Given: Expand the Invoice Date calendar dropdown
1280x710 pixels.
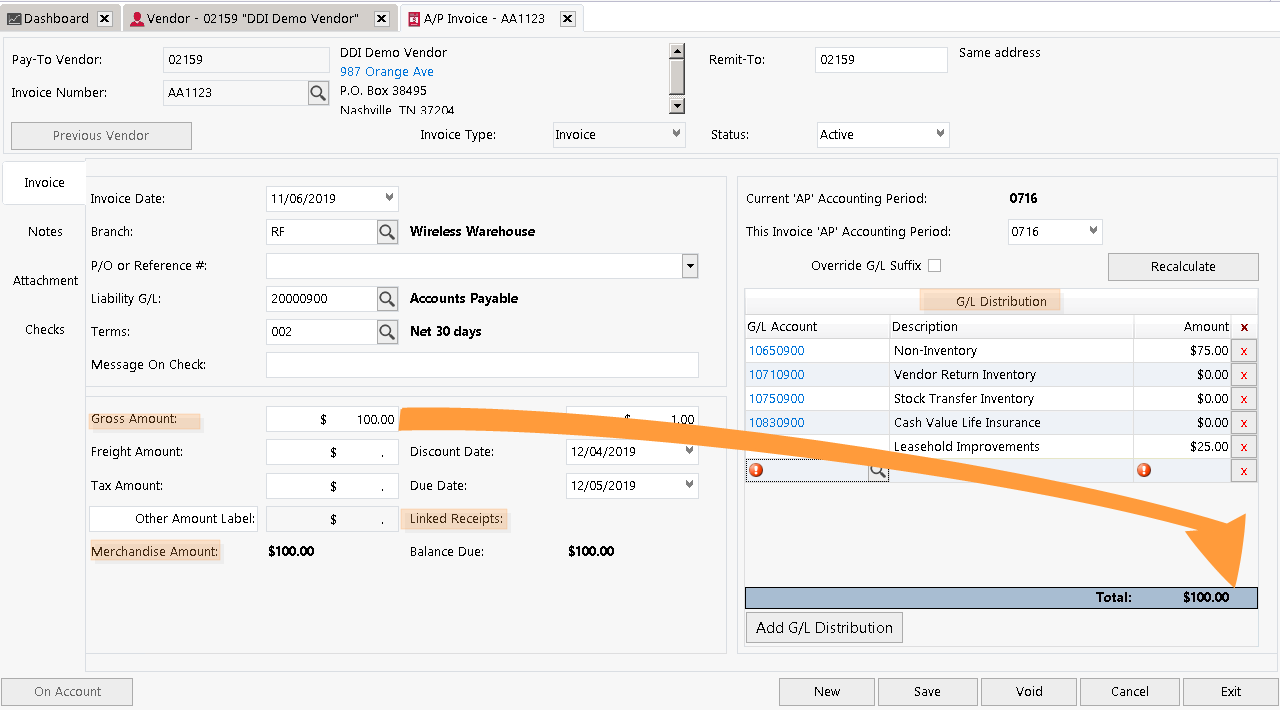Looking at the screenshot, I should click(x=389, y=198).
